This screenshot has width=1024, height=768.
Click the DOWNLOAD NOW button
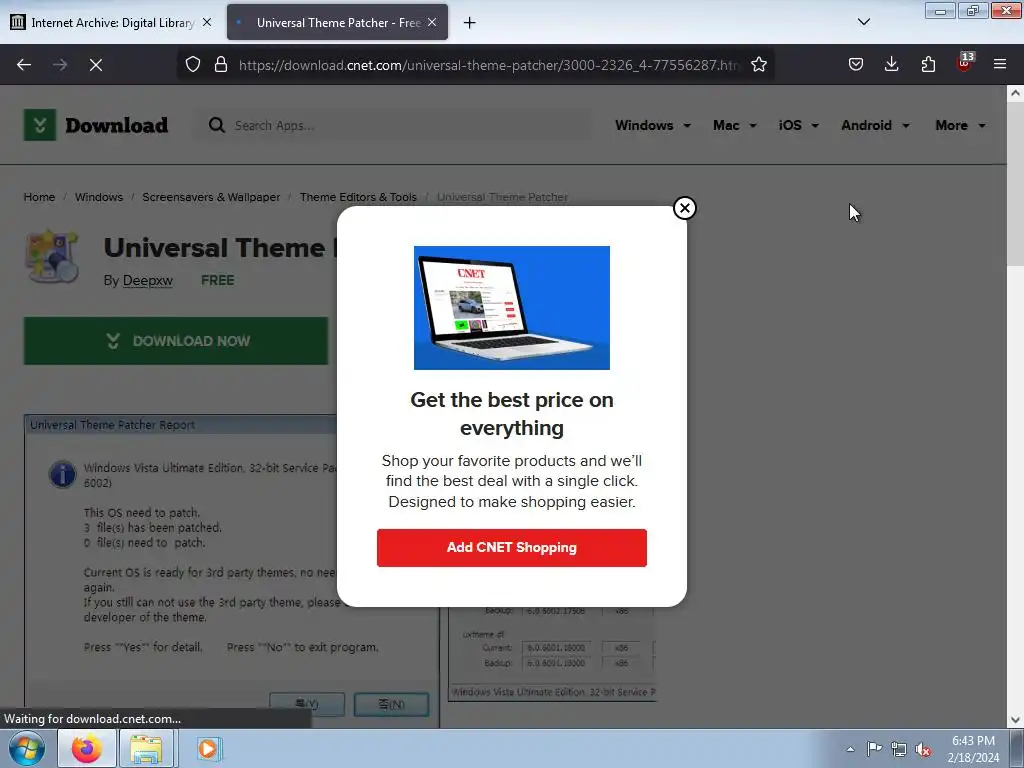(176, 341)
